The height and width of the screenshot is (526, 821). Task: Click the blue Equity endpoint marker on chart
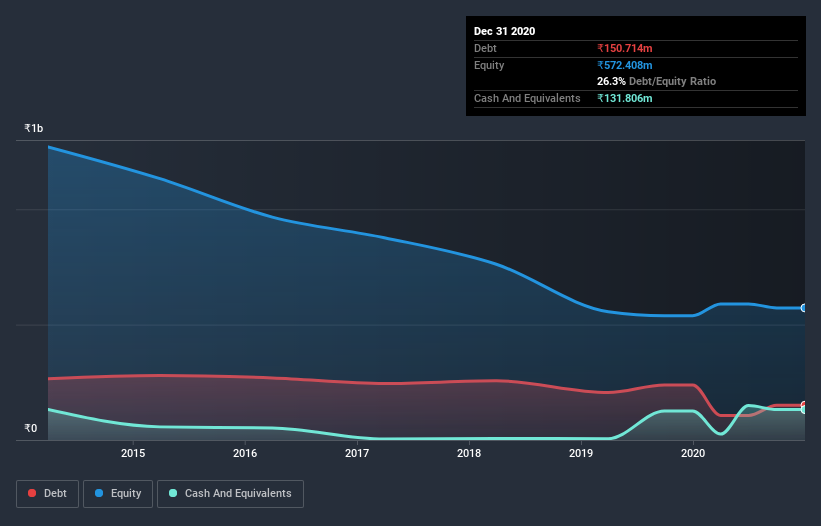(x=804, y=308)
